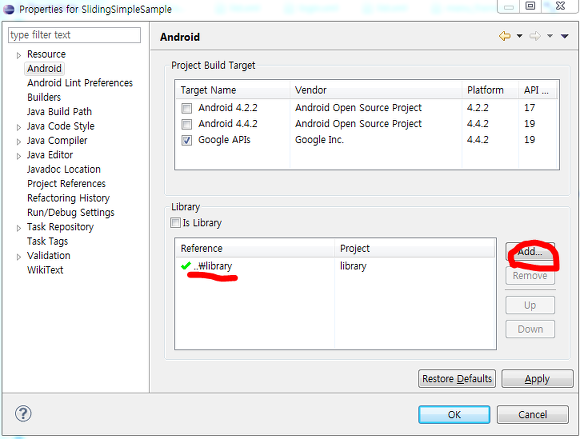Viewport: 580px width, 439px height.
Task: Click the Android 4.2.2 target name
Action: [x=228, y=108]
